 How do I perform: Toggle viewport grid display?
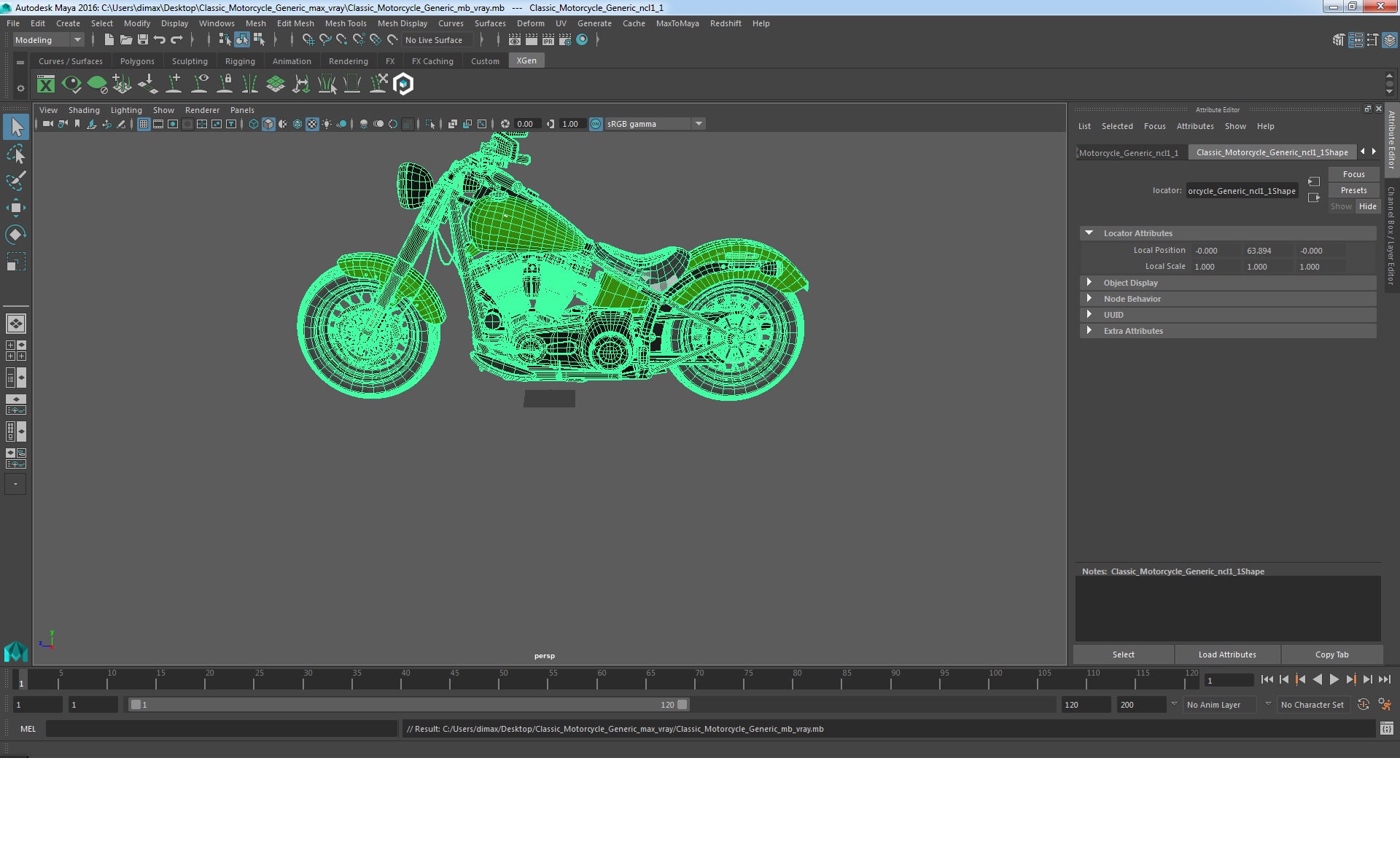144,124
